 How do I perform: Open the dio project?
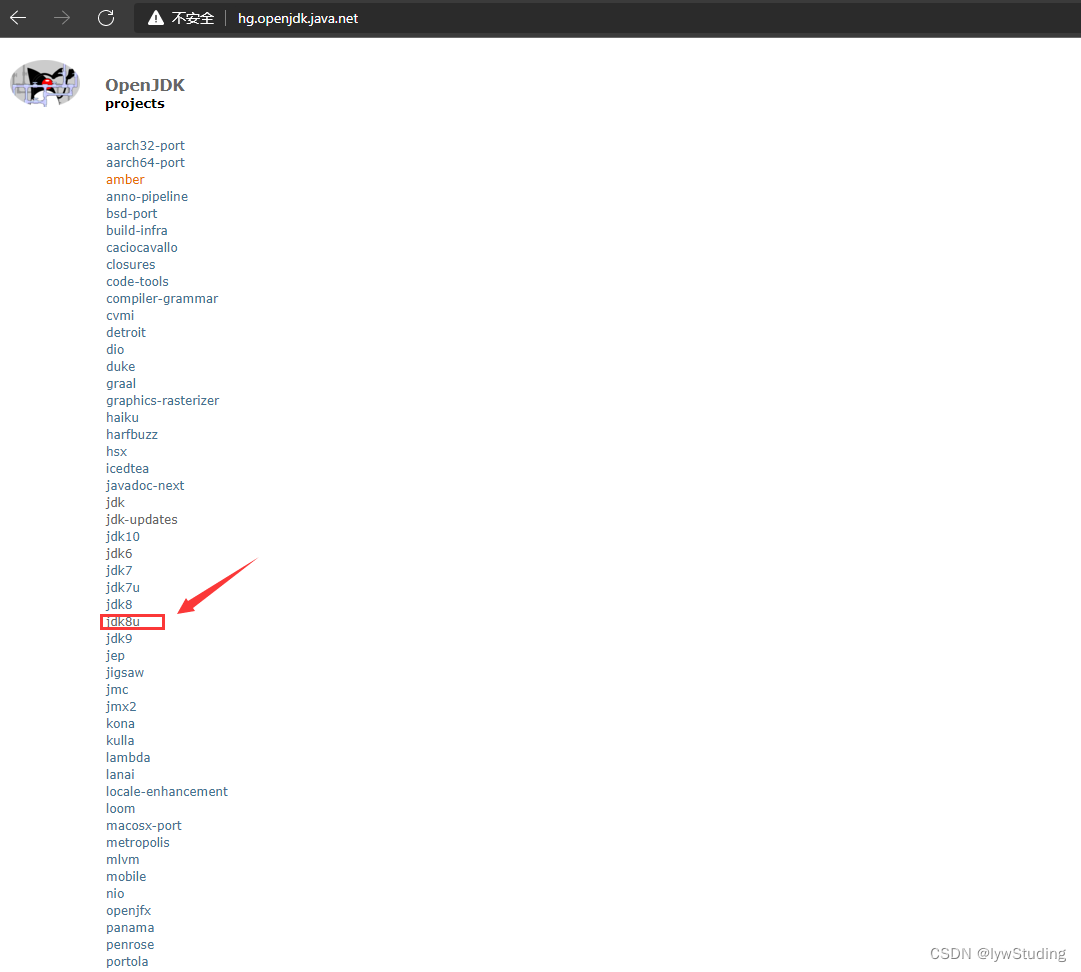click(x=115, y=350)
